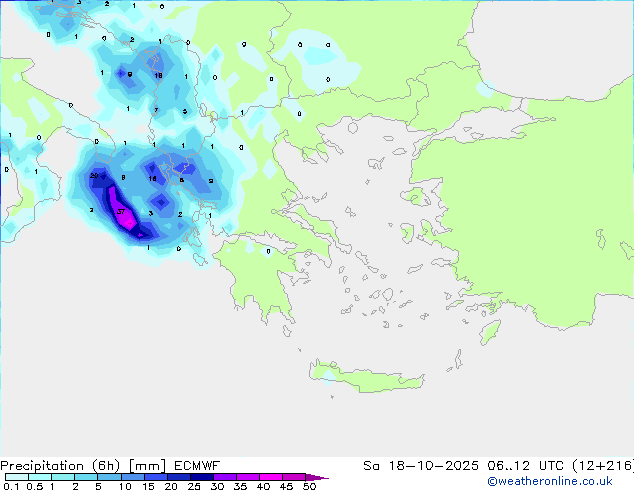Screen dimensions: 634x490
Task: Select the 45–50 mm legend swatch
Action: 294,477
